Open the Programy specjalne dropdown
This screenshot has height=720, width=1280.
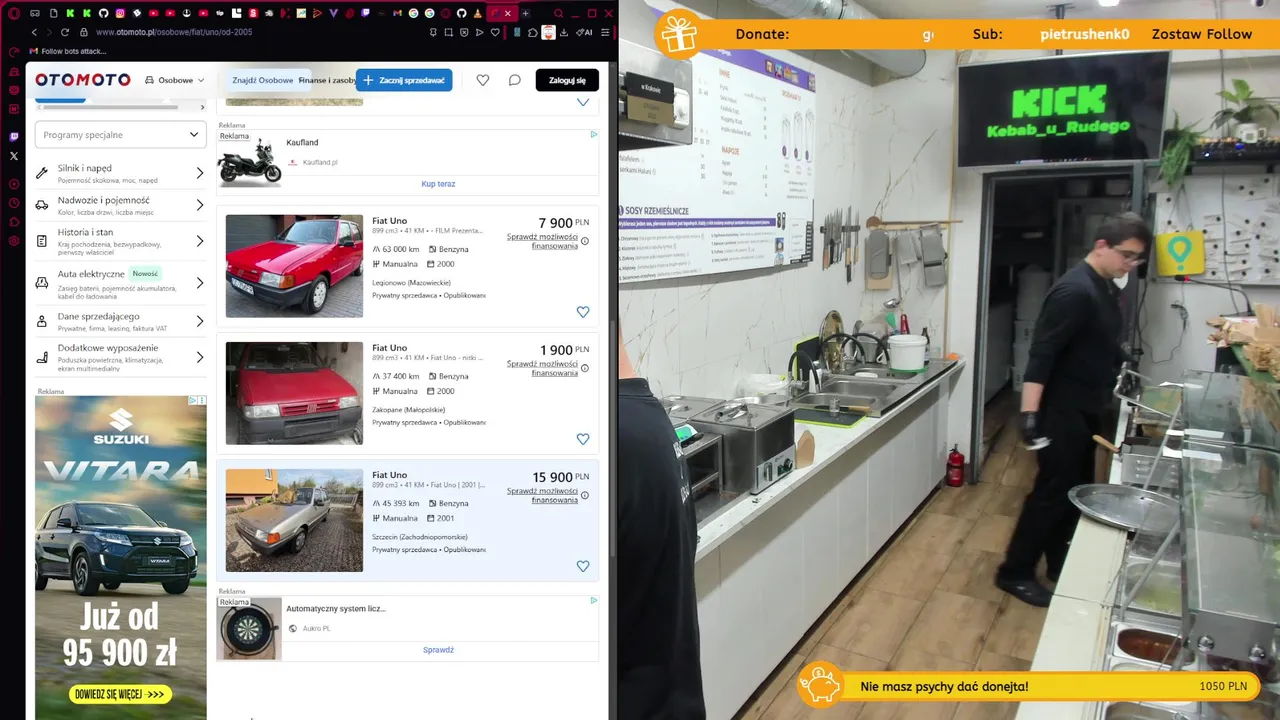tap(121, 135)
